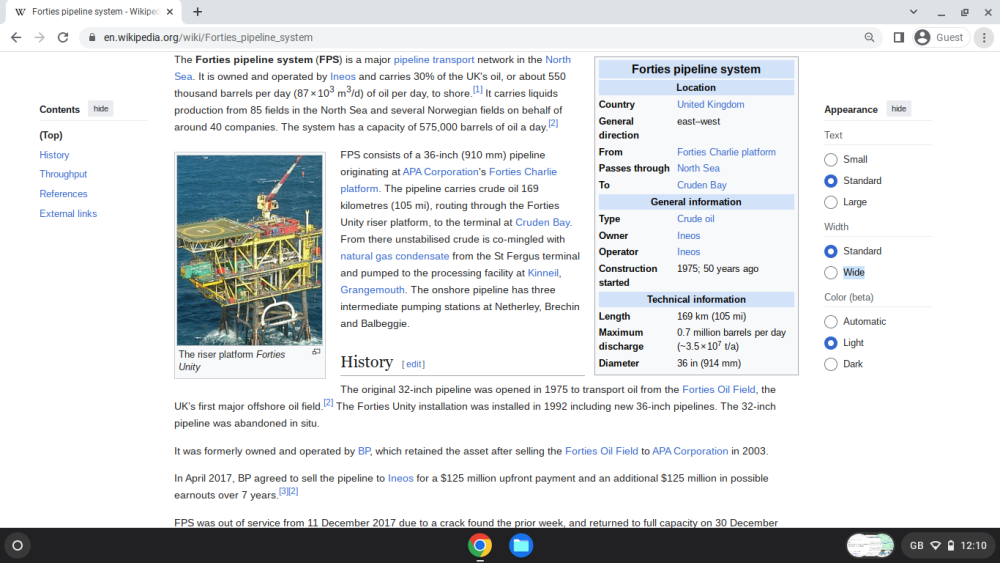Screen dimensions: 1000x563
Task: Choose Automatic color mode
Action: [830, 321]
